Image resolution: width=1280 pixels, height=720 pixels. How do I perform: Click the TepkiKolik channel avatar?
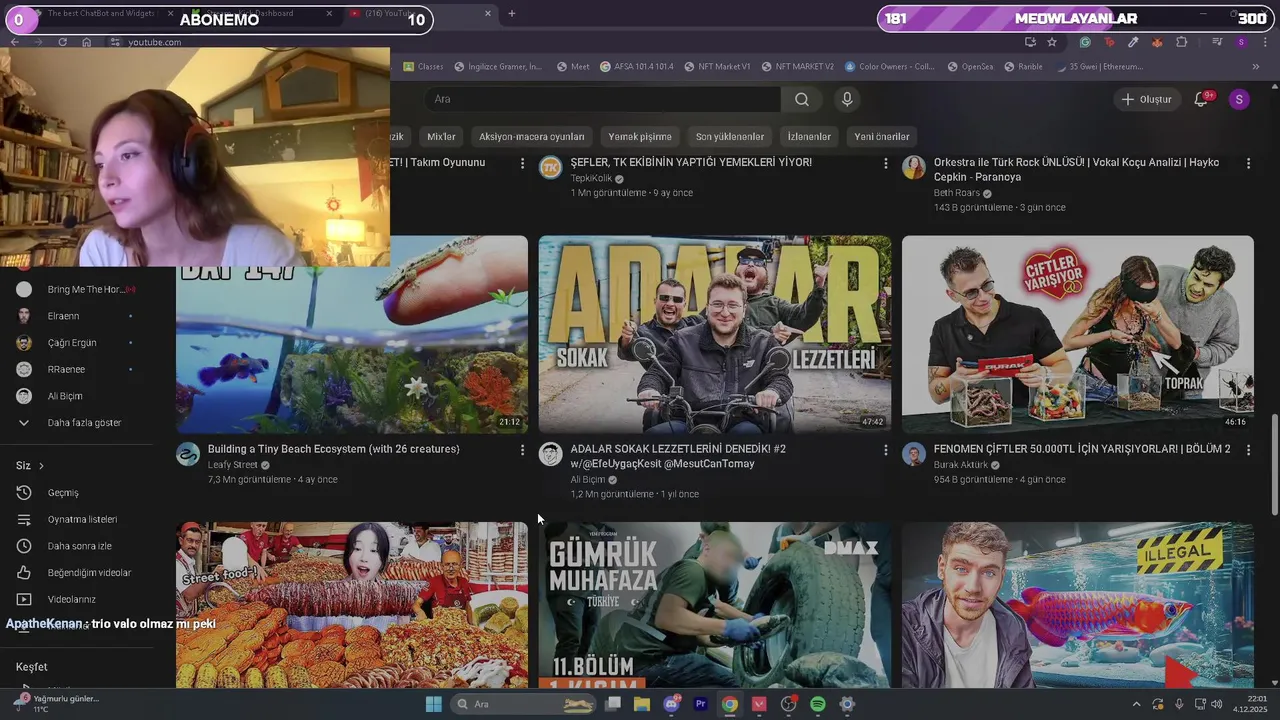[x=551, y=167]
